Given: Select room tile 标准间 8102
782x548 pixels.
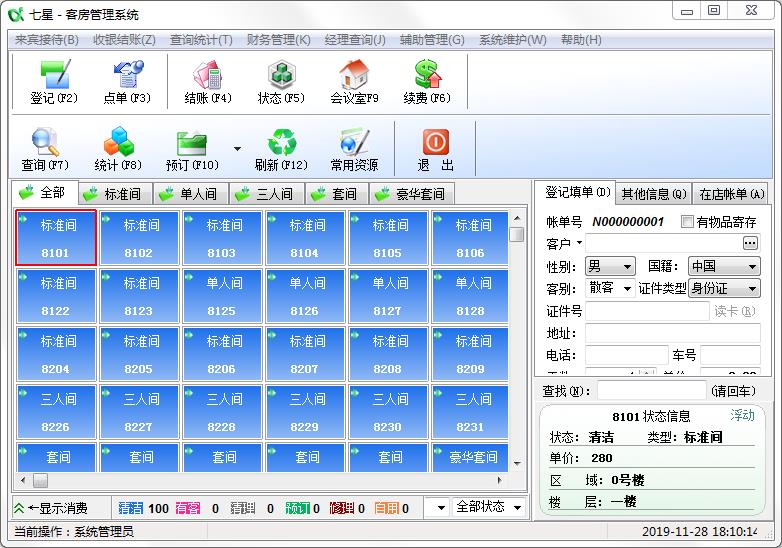Looking at the screenshot, I should tap(139, 237).
